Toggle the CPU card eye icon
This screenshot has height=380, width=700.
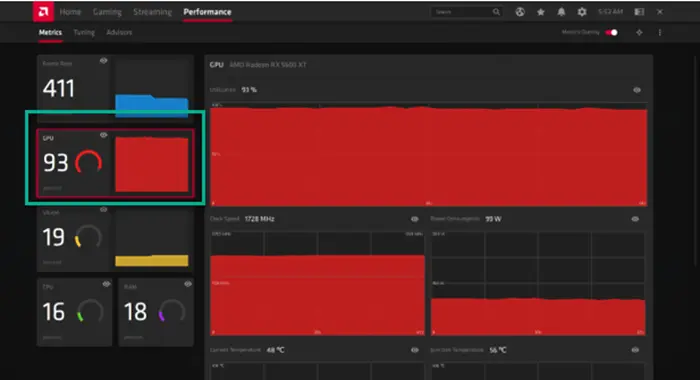[x=106, y=284]
